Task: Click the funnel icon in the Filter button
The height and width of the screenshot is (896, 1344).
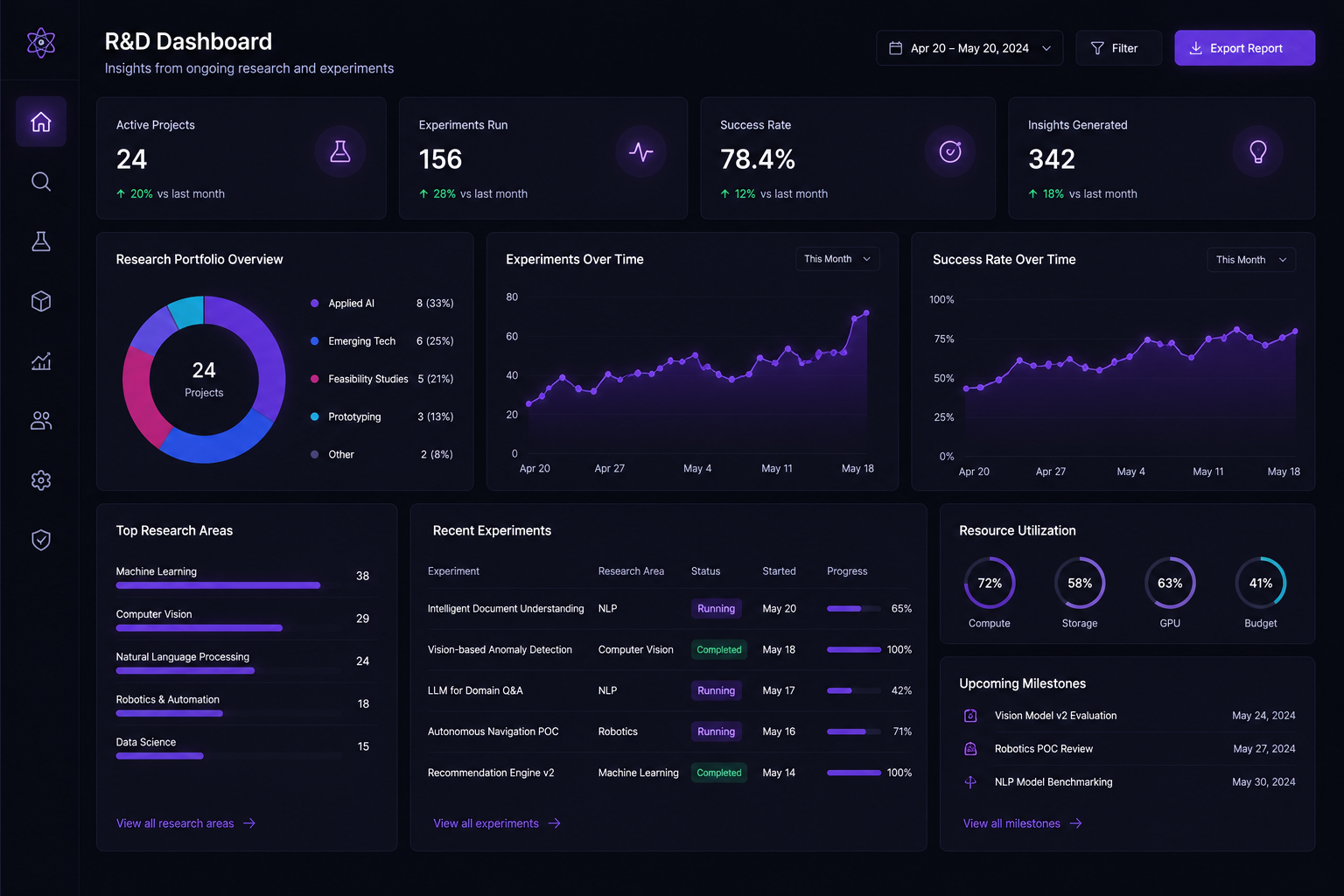Action: click(x=1097, y=48)
